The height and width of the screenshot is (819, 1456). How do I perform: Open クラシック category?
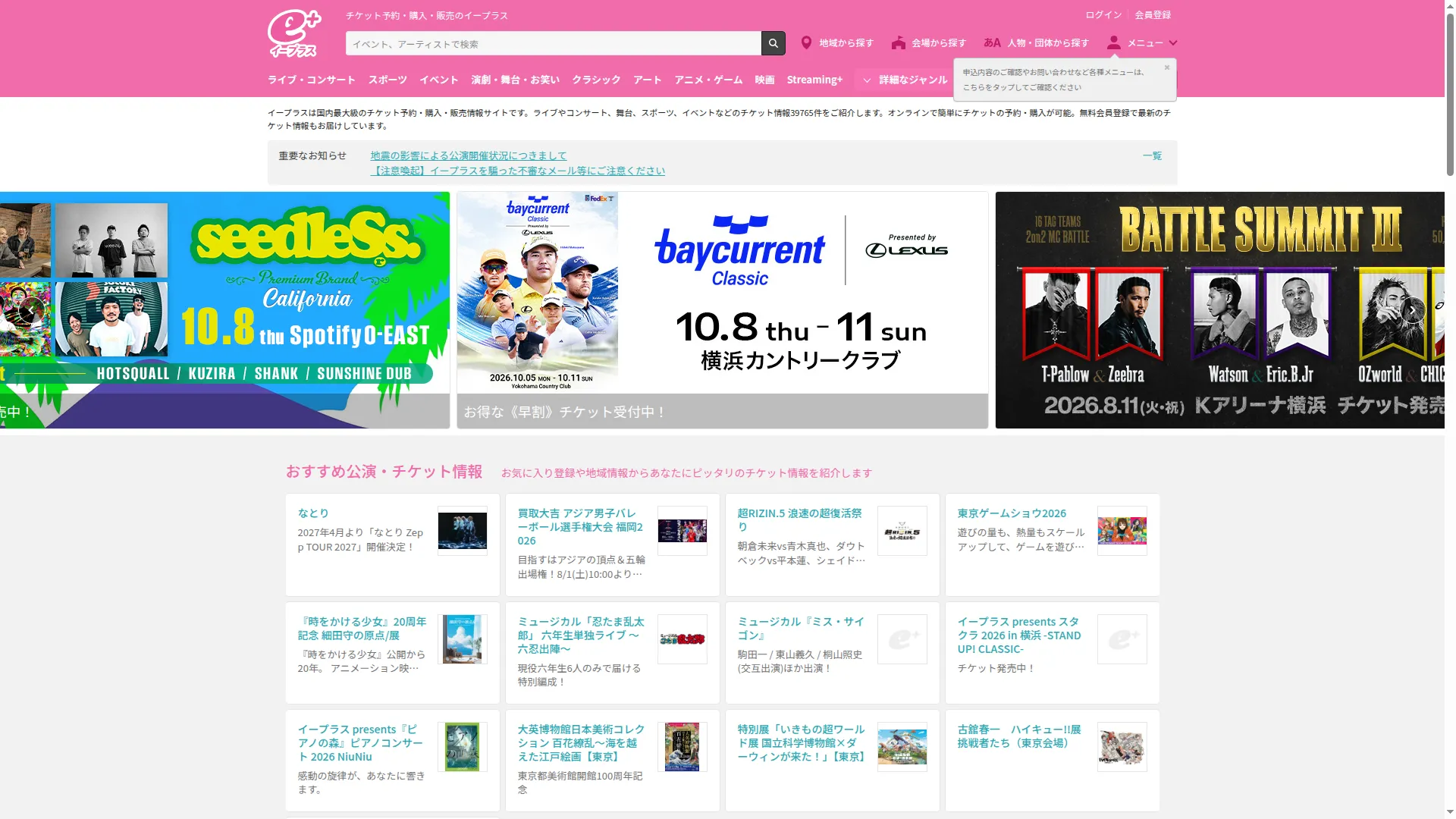click(x=596, y=80)
